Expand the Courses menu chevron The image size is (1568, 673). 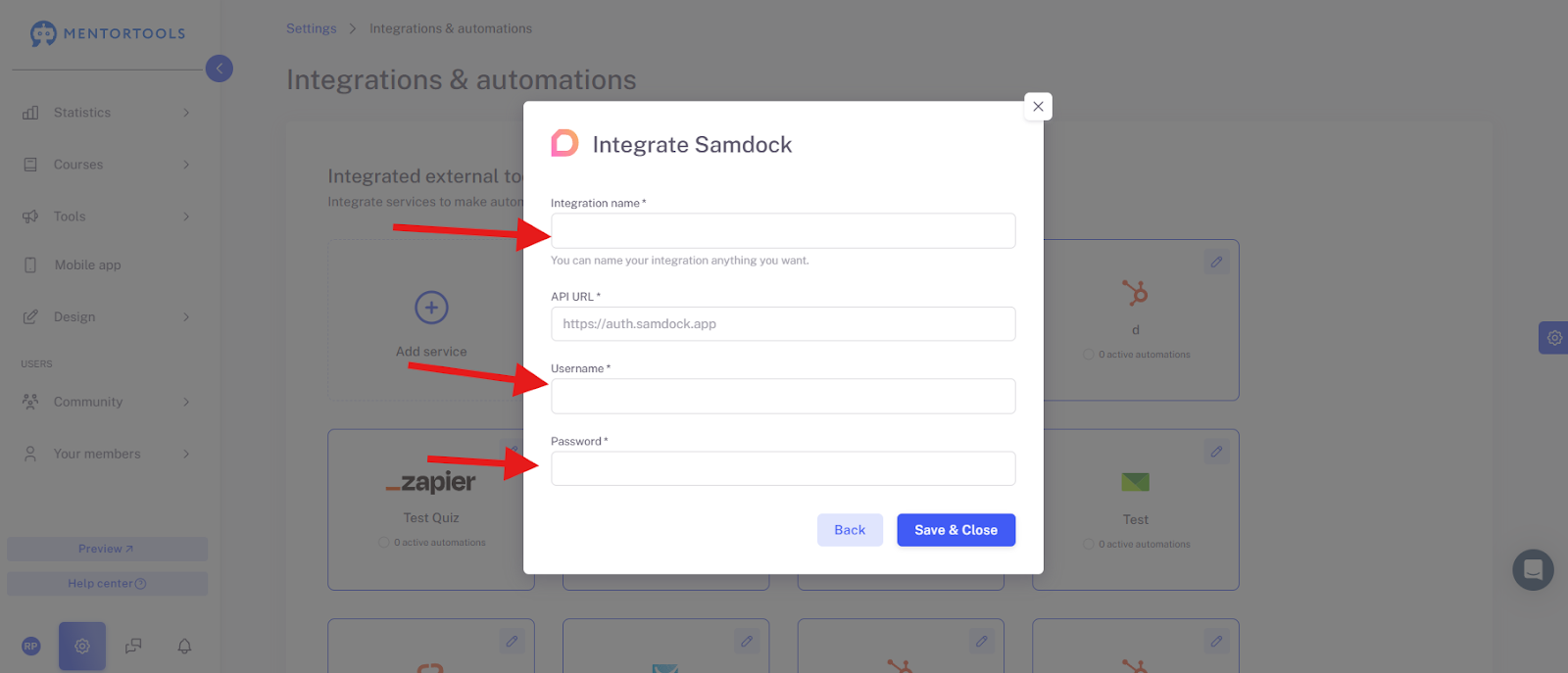[186, 165]
